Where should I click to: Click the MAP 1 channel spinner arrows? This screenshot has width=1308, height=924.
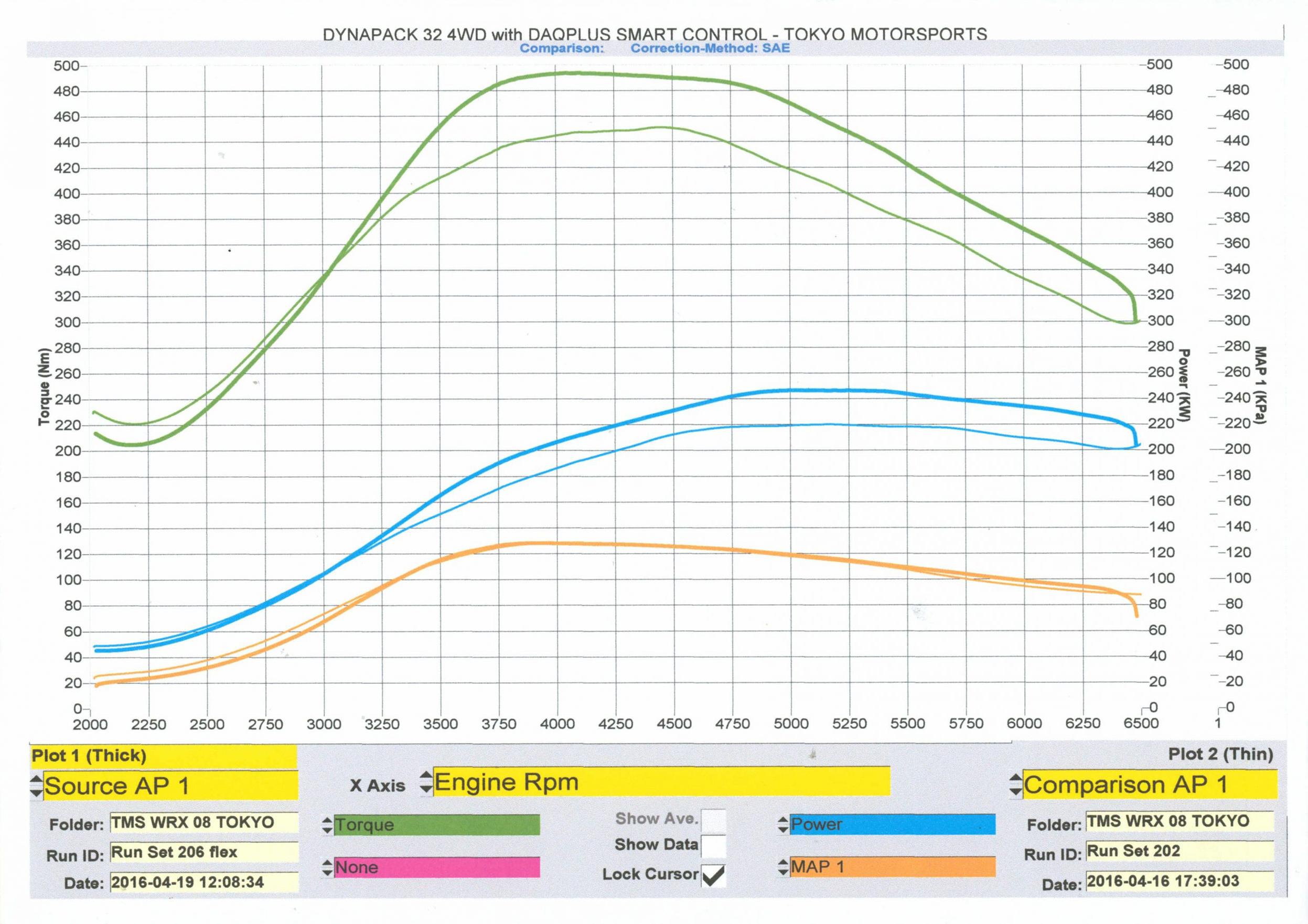click(784, 867)
